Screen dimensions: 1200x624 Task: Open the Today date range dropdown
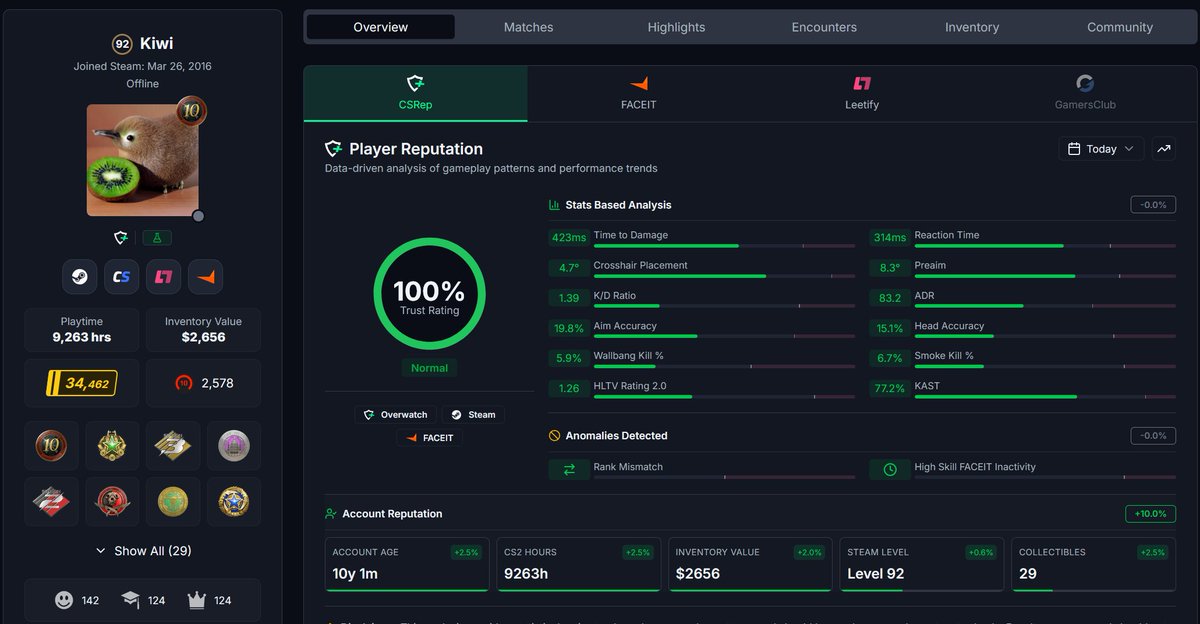pyautogui.click(x=1101, y=149)
